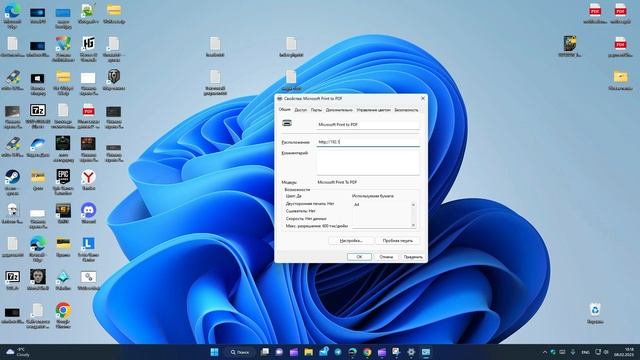Open the Windows Start menu
The height and width of the screenshot is (360, 640).
click(x=214, y=352)
